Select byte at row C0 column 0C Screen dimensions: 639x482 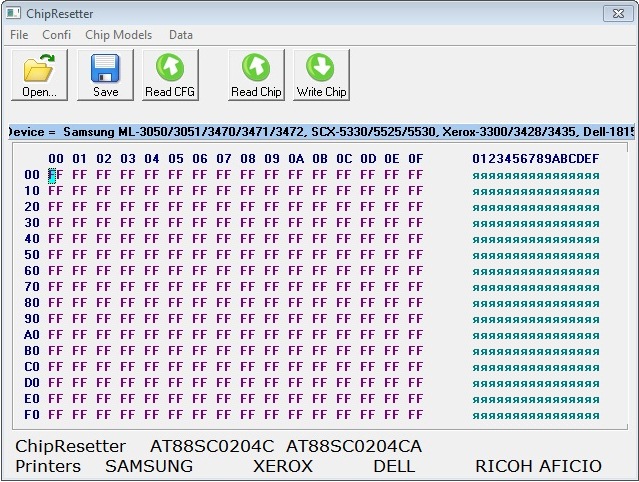[344, 367]
